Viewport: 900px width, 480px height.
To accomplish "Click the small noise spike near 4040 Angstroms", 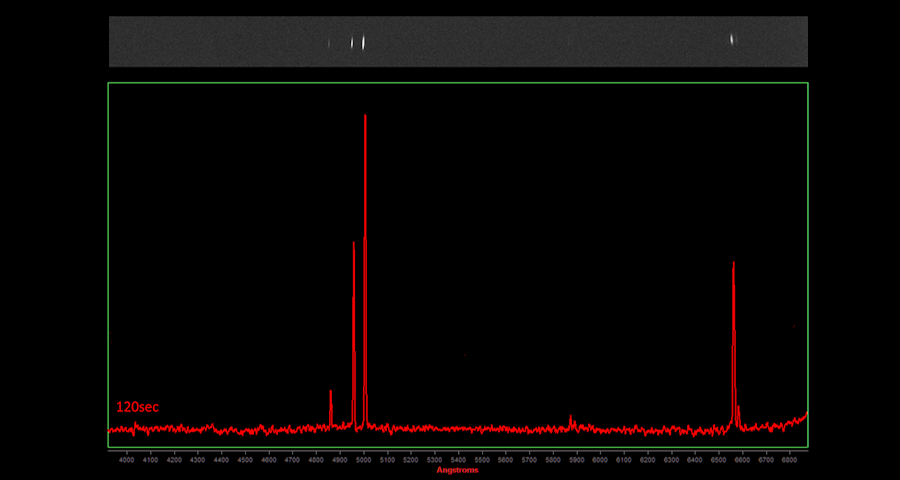I will [135, 424].
